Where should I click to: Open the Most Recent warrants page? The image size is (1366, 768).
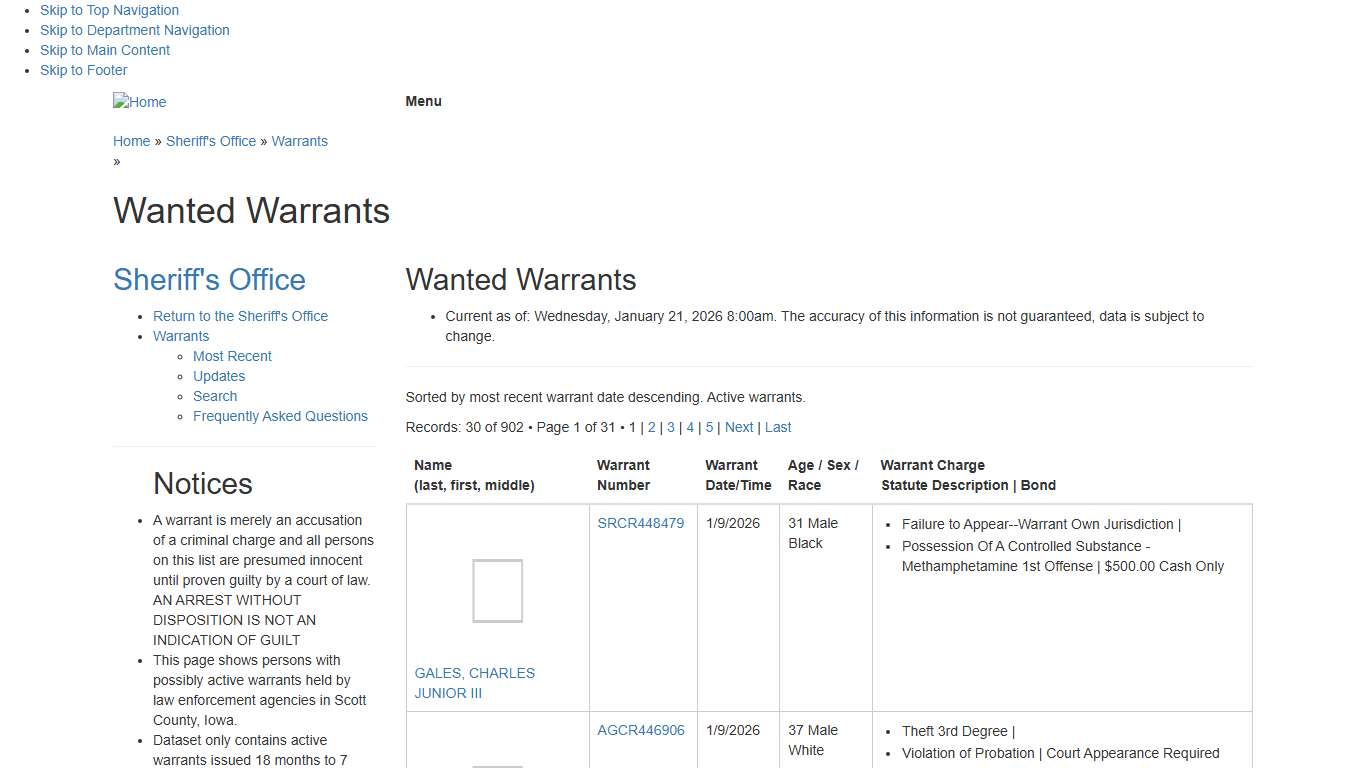[232, 356]
